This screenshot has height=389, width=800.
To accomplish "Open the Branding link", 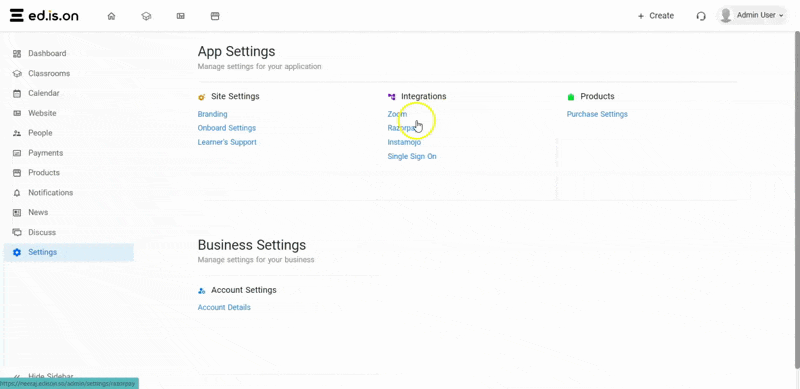I will [x=212, y=114].
